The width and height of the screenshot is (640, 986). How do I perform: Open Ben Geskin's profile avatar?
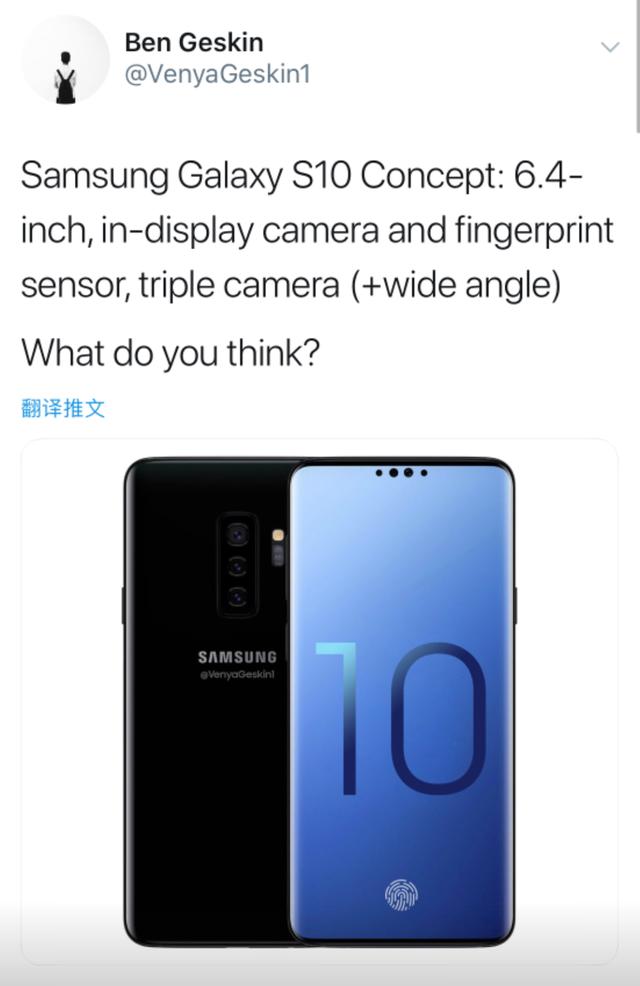[x=65, y=60]
